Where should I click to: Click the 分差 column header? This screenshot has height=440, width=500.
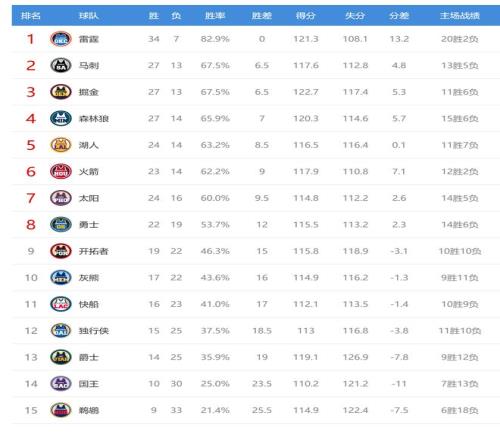(399, 16)
